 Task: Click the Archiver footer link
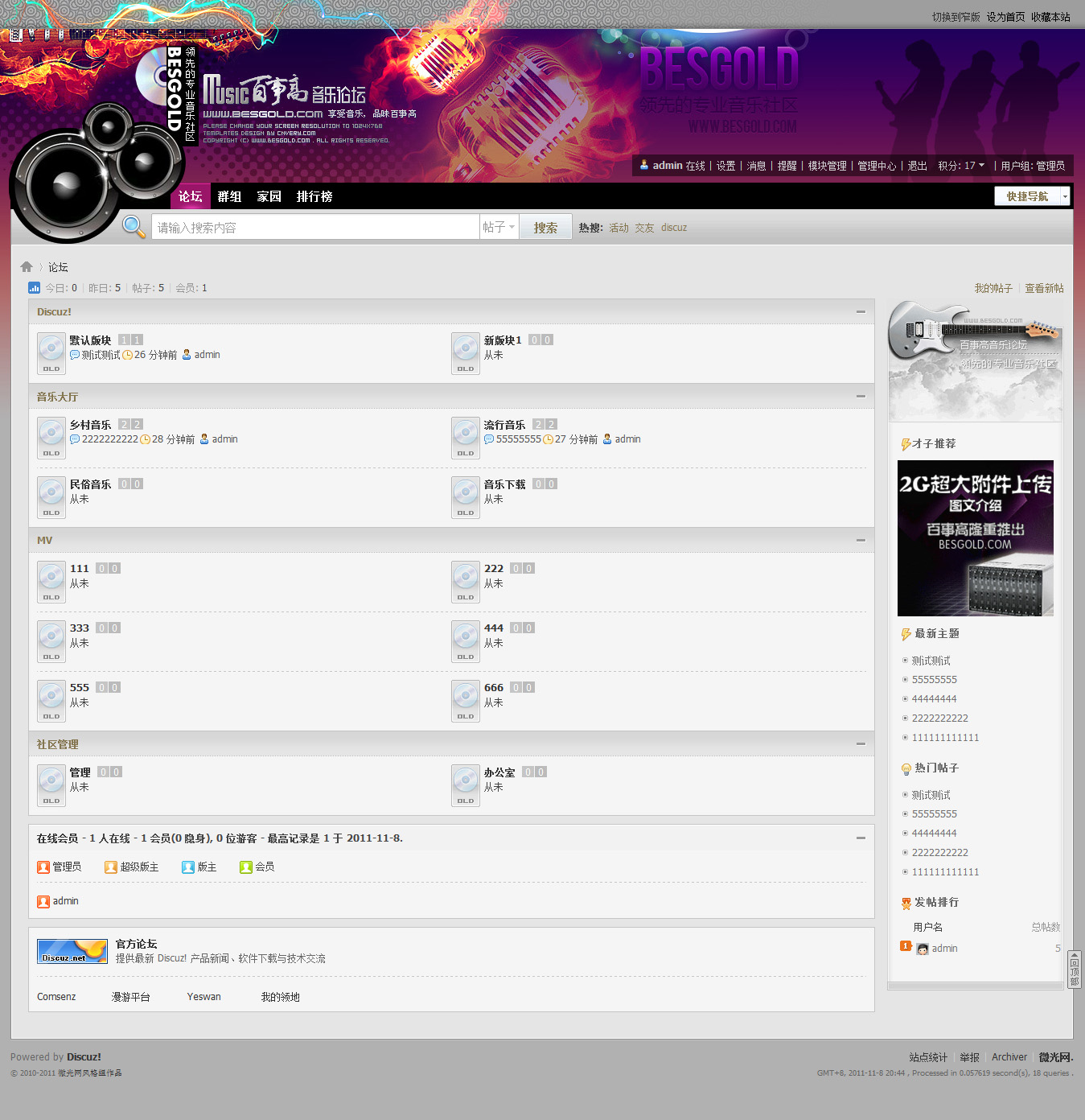(1009, 1057)
